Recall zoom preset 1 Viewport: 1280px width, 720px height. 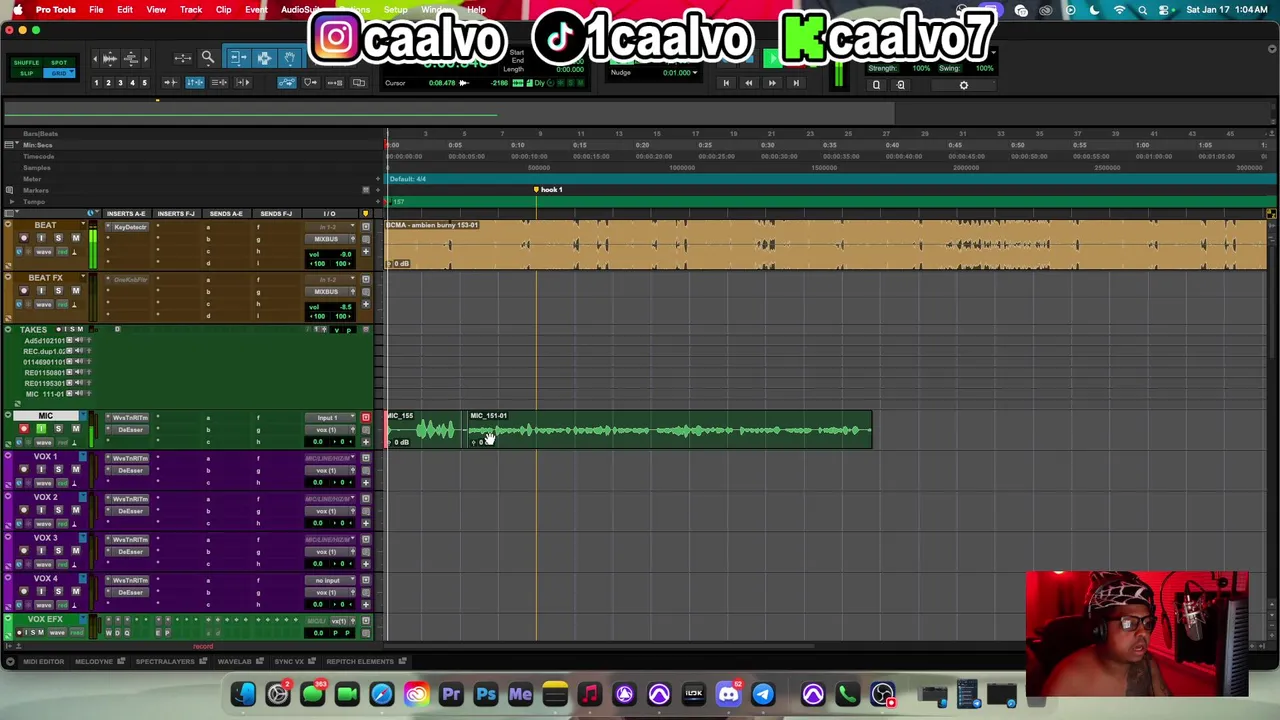[x=96, y=82]
